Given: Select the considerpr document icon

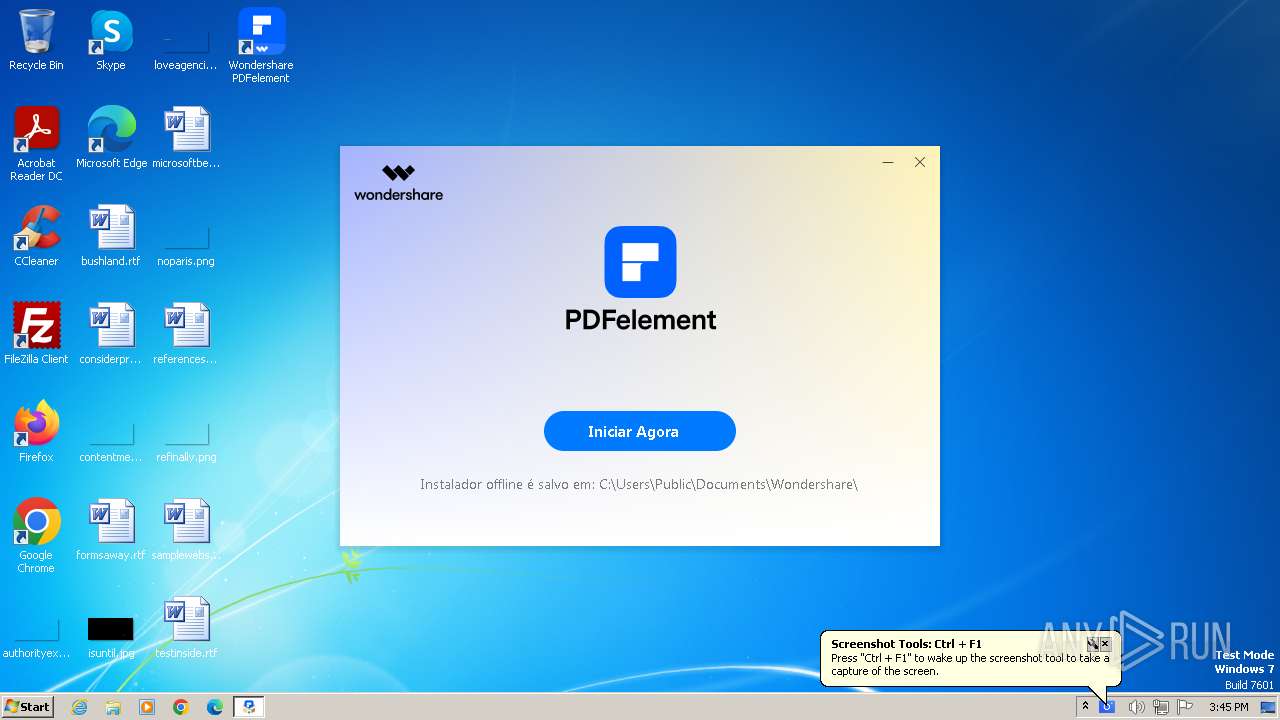Looking at the screenshot, I should point(111,334).
